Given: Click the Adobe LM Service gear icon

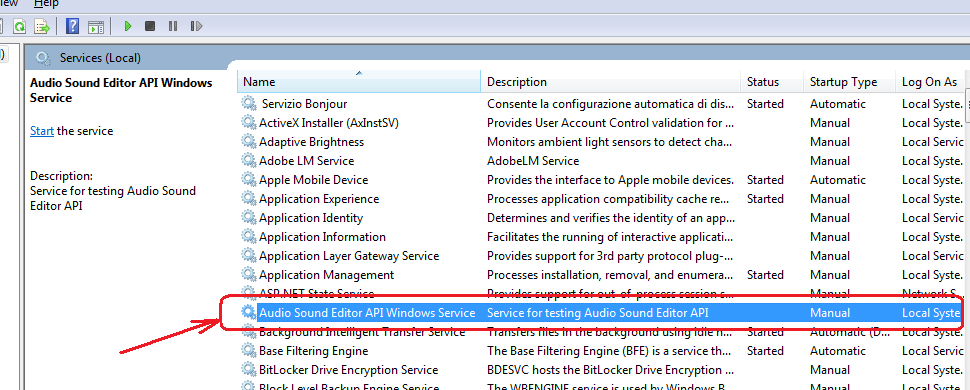Looking at the screenshot, I should 249,161.
